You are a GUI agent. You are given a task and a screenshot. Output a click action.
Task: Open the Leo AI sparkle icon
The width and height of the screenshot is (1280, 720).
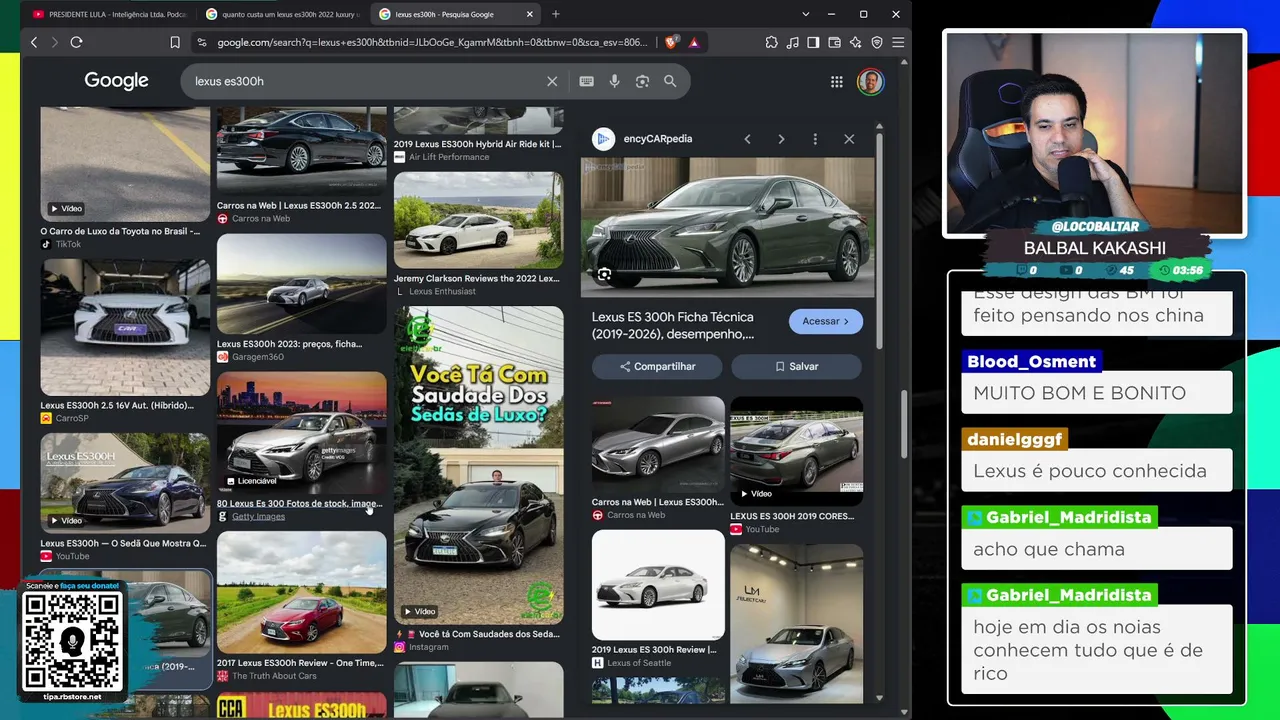(856, 42)
